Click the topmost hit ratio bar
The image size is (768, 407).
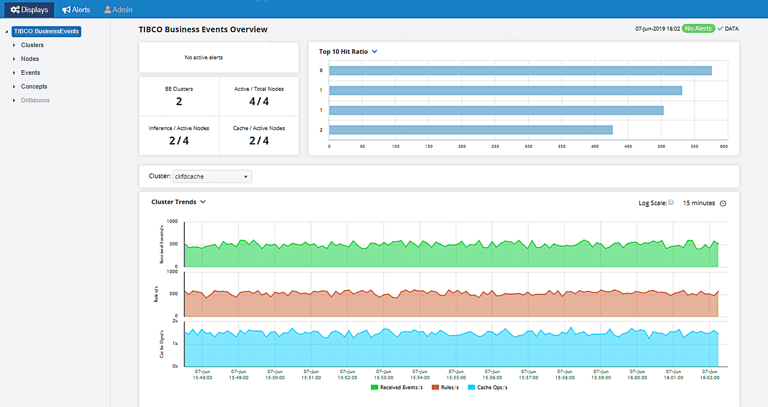[x=520, y=71]
